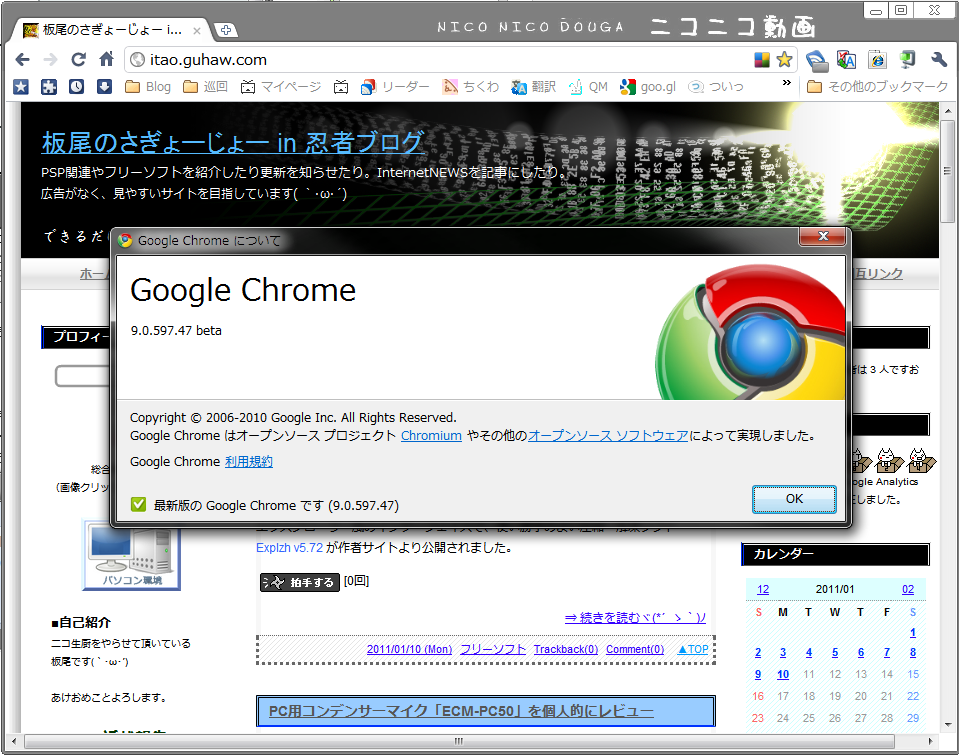The image size is (959, 755).
Task: Click the download arrow bookmark icon
Action: point(105,87)
